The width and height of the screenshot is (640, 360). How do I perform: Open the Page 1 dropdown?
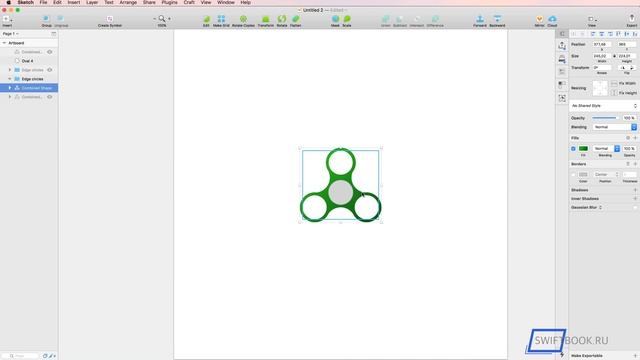point(11,33)
